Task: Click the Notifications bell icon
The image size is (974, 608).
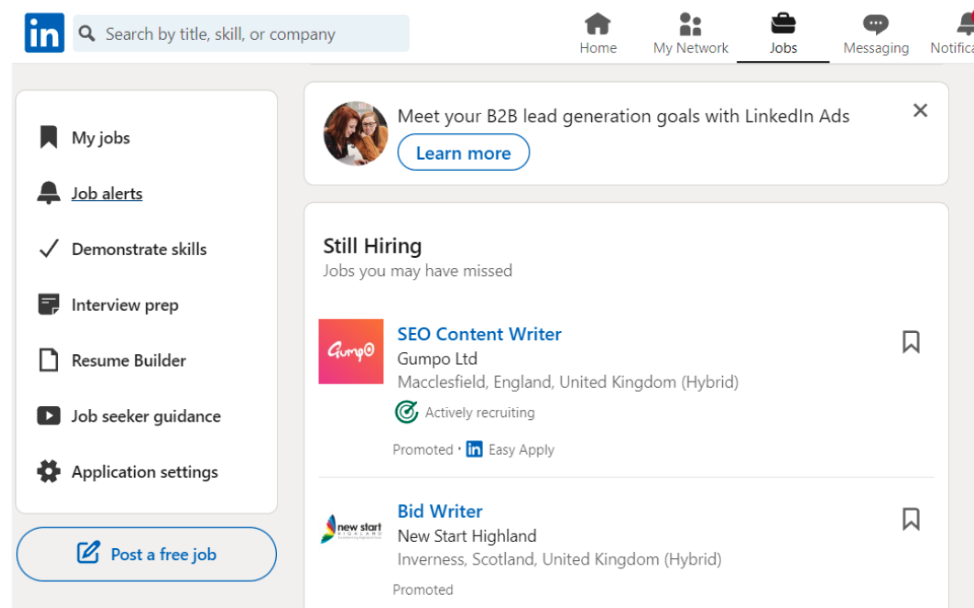Action: point(965,24)
